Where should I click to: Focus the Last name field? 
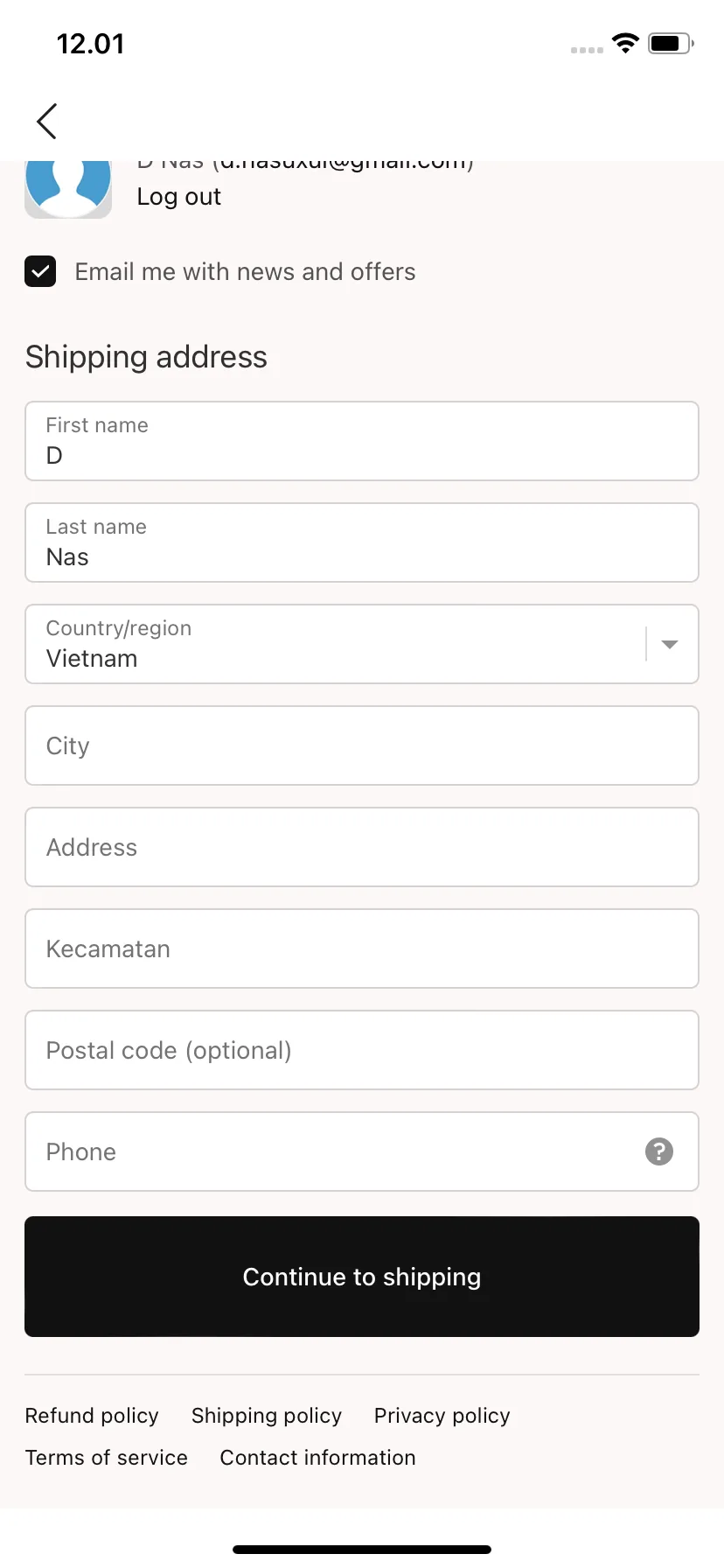(x=362, y=542)
